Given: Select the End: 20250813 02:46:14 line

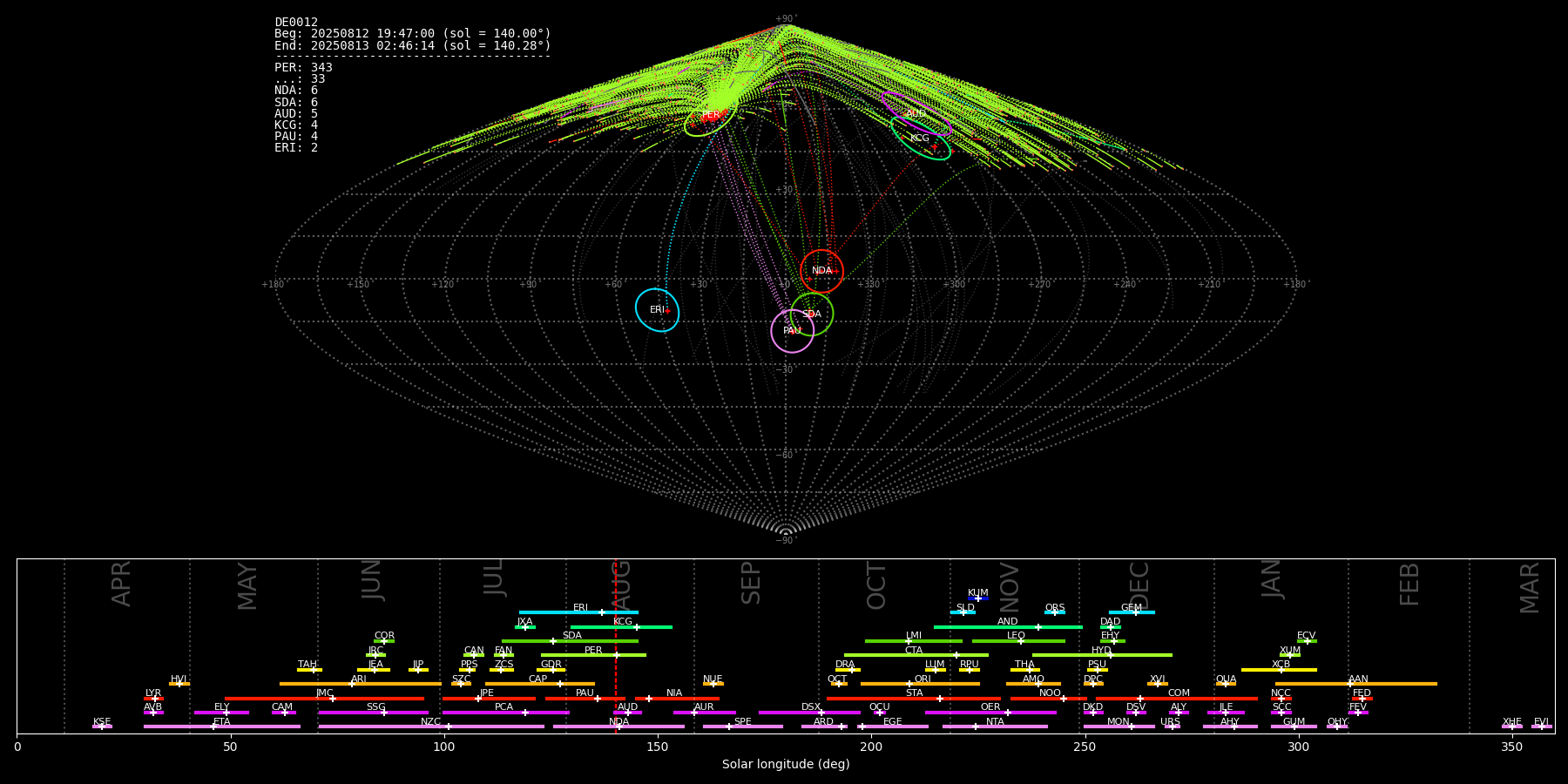Looking at the screenshot, I should click(413, 45).
